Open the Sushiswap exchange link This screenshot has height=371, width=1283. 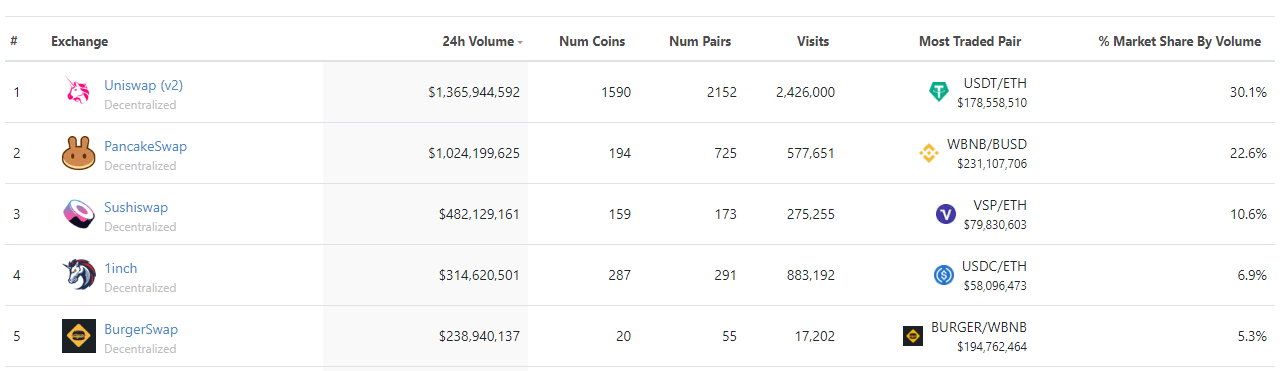point(136,207)
